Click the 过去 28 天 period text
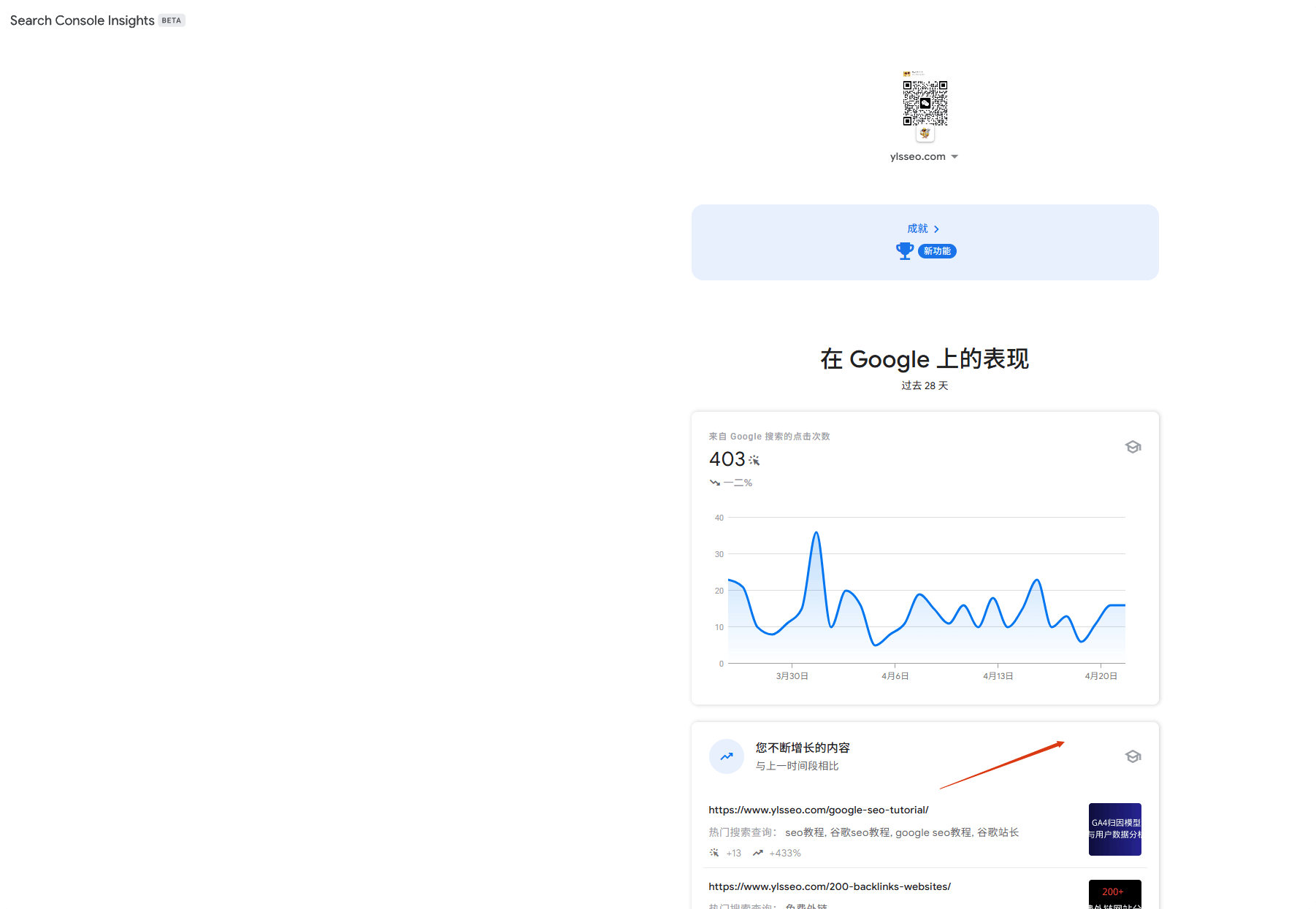The width and height of the screenshot is (1316, 909). [925, 386]
